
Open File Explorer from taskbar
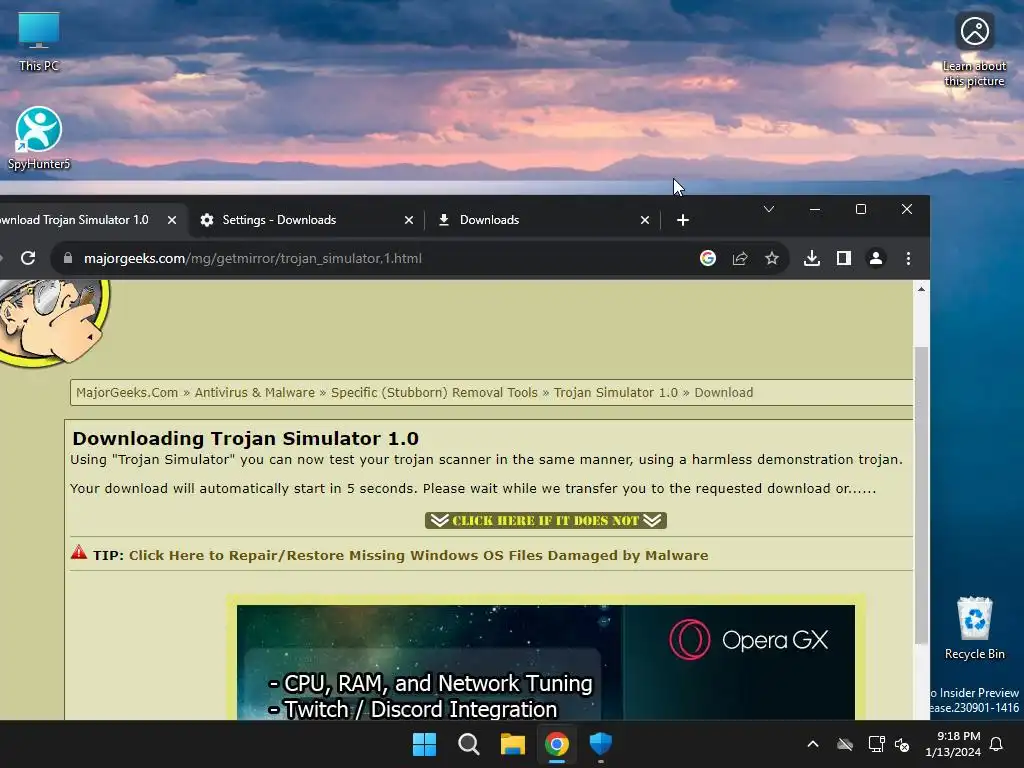513,744
